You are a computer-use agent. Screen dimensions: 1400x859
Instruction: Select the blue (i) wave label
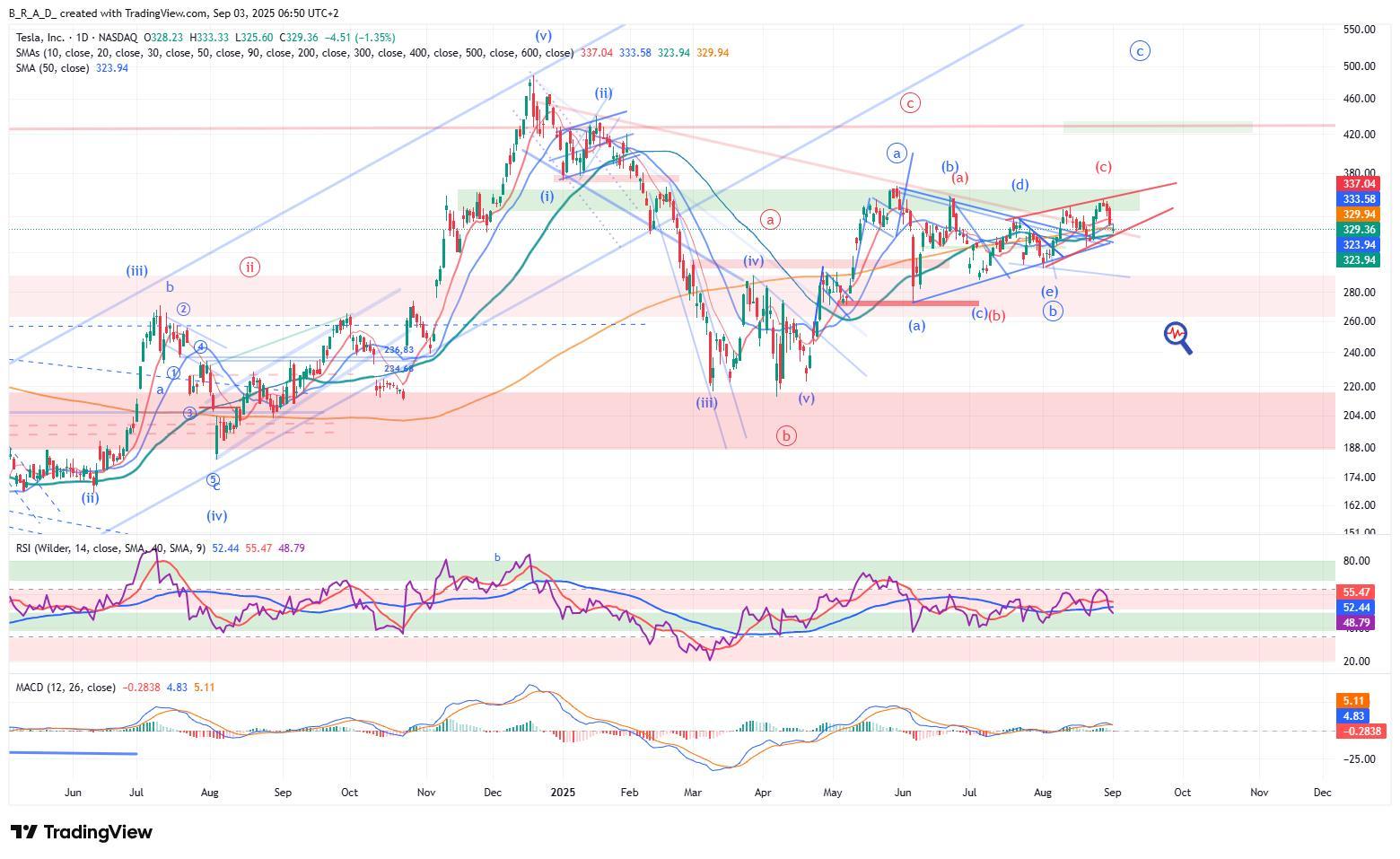click(547, 197)
